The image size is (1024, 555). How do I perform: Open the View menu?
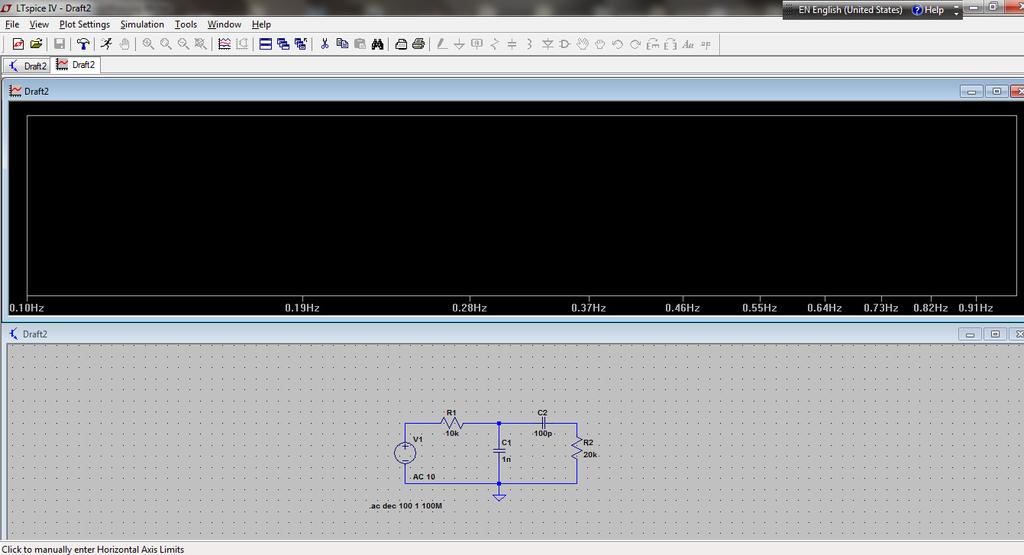39,24
